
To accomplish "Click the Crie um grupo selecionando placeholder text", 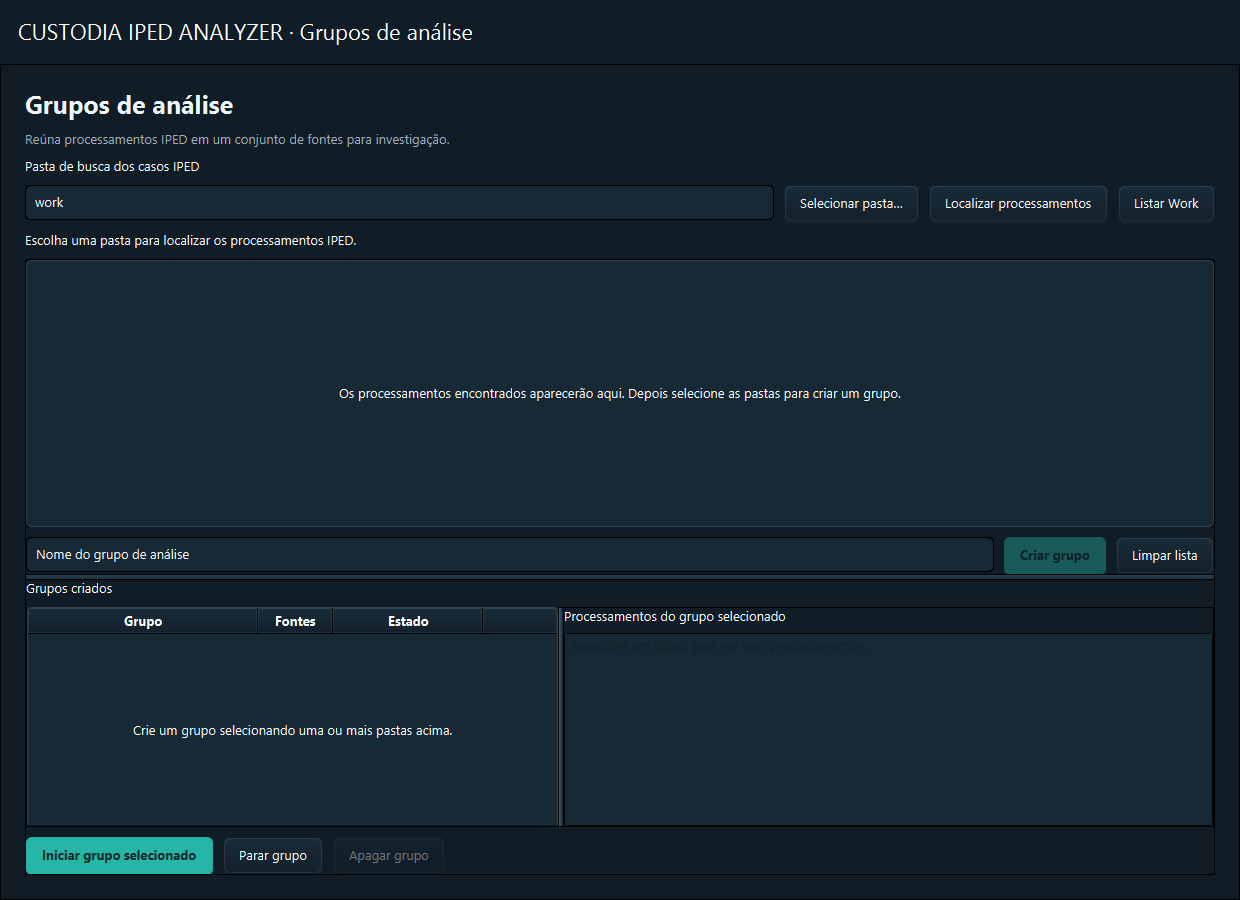I will pyautogui.click(x=293, y=731).
